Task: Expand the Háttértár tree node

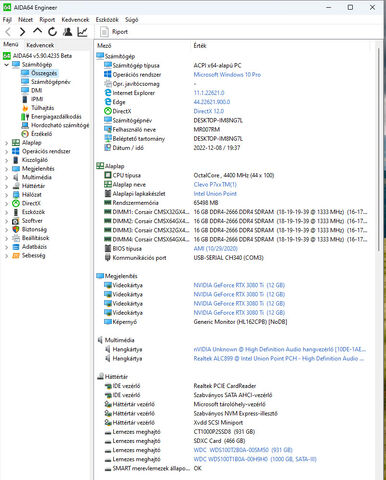Action: [7, 186]
